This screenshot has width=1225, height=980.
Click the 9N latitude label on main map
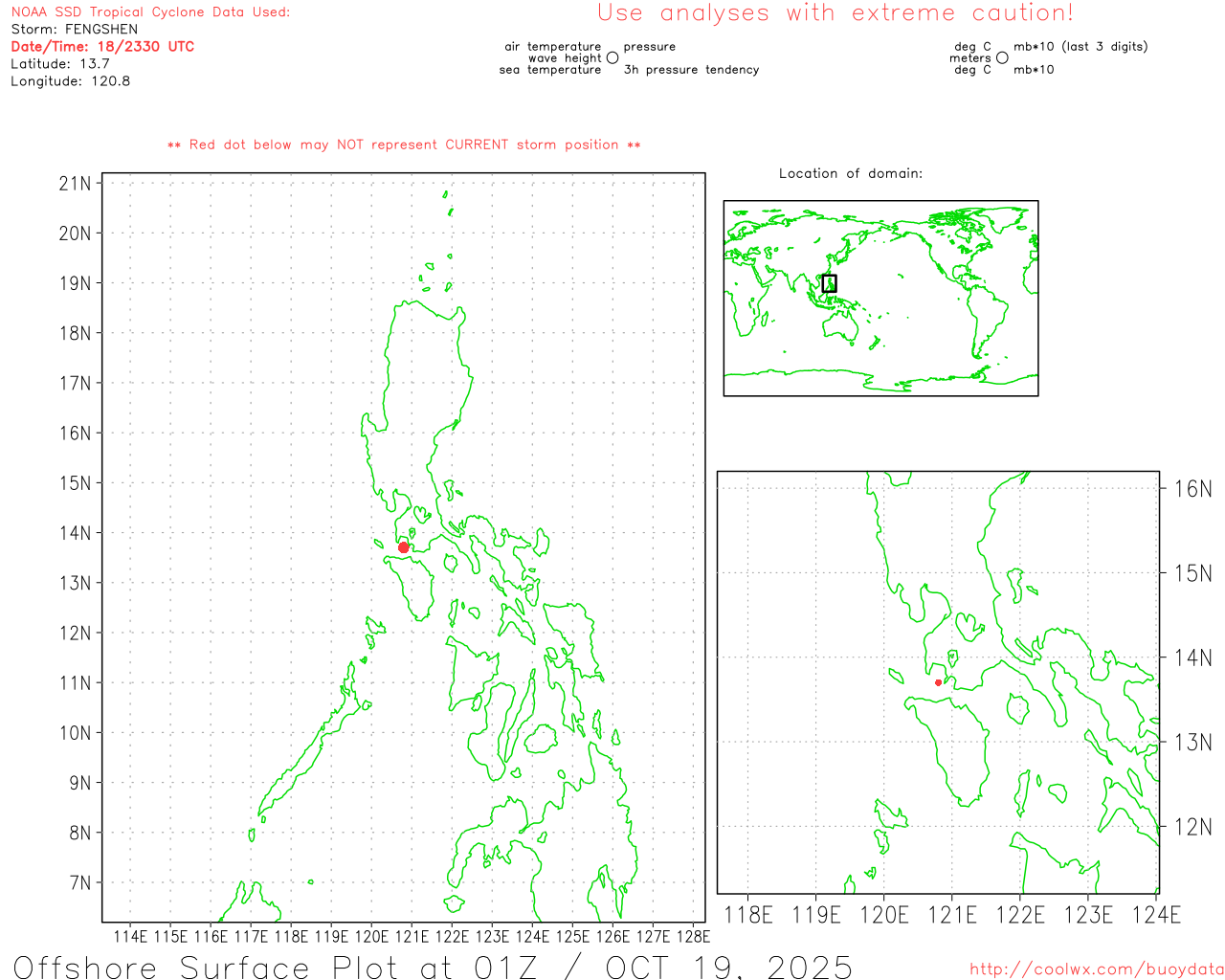[80, 783]
